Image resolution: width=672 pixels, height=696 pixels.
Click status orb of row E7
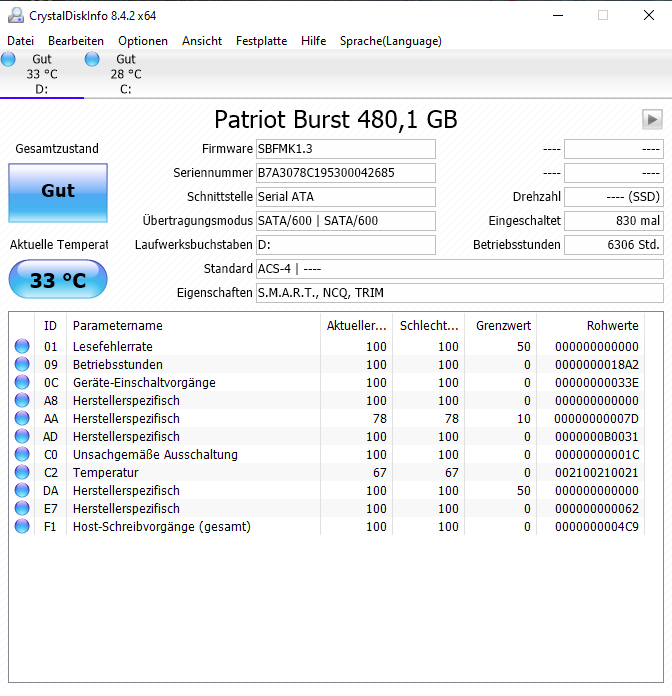pos(22,508)
